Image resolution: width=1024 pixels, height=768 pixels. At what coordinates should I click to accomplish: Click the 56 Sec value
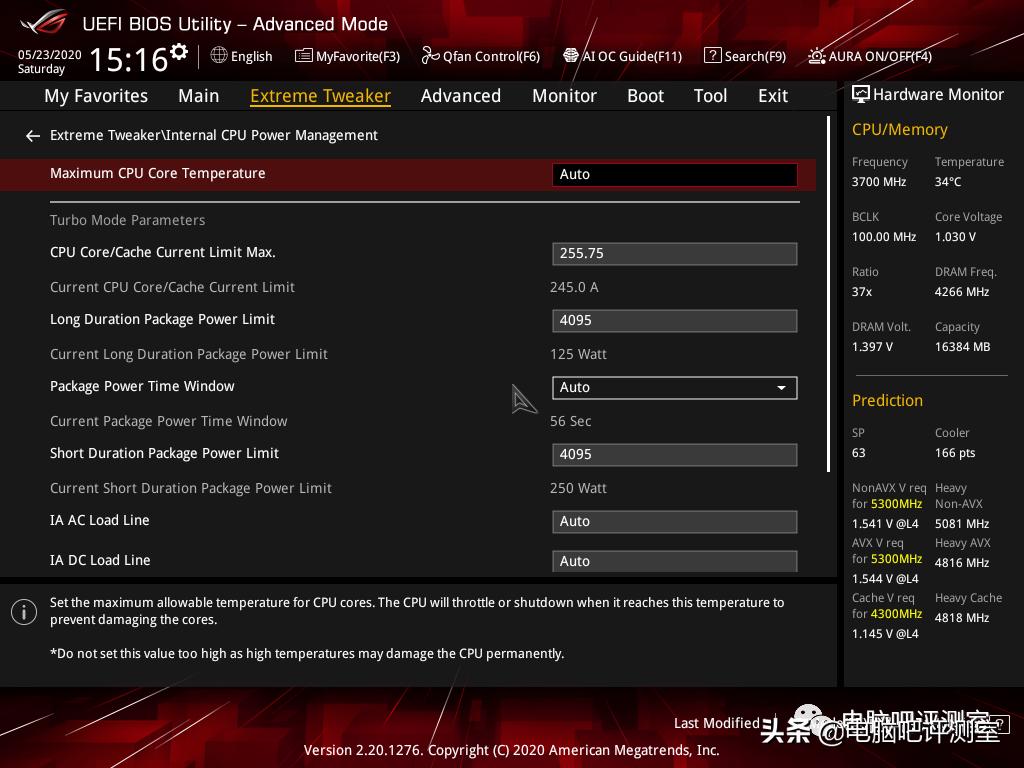click(x=570, y=421)
